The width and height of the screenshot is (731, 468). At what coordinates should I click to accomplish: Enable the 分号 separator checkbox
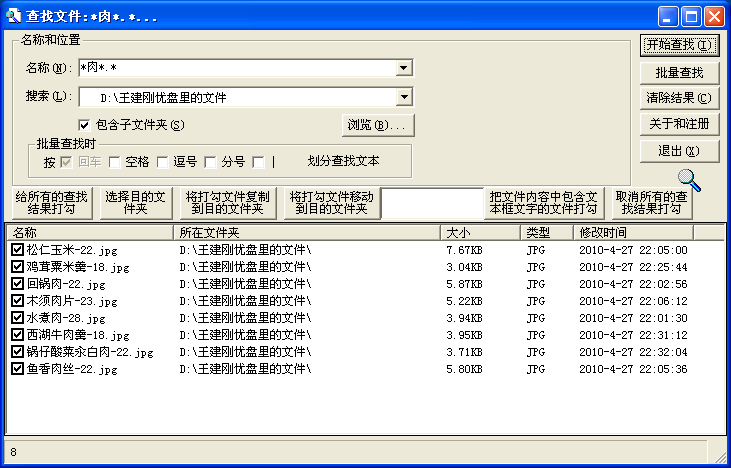(210, 162)
